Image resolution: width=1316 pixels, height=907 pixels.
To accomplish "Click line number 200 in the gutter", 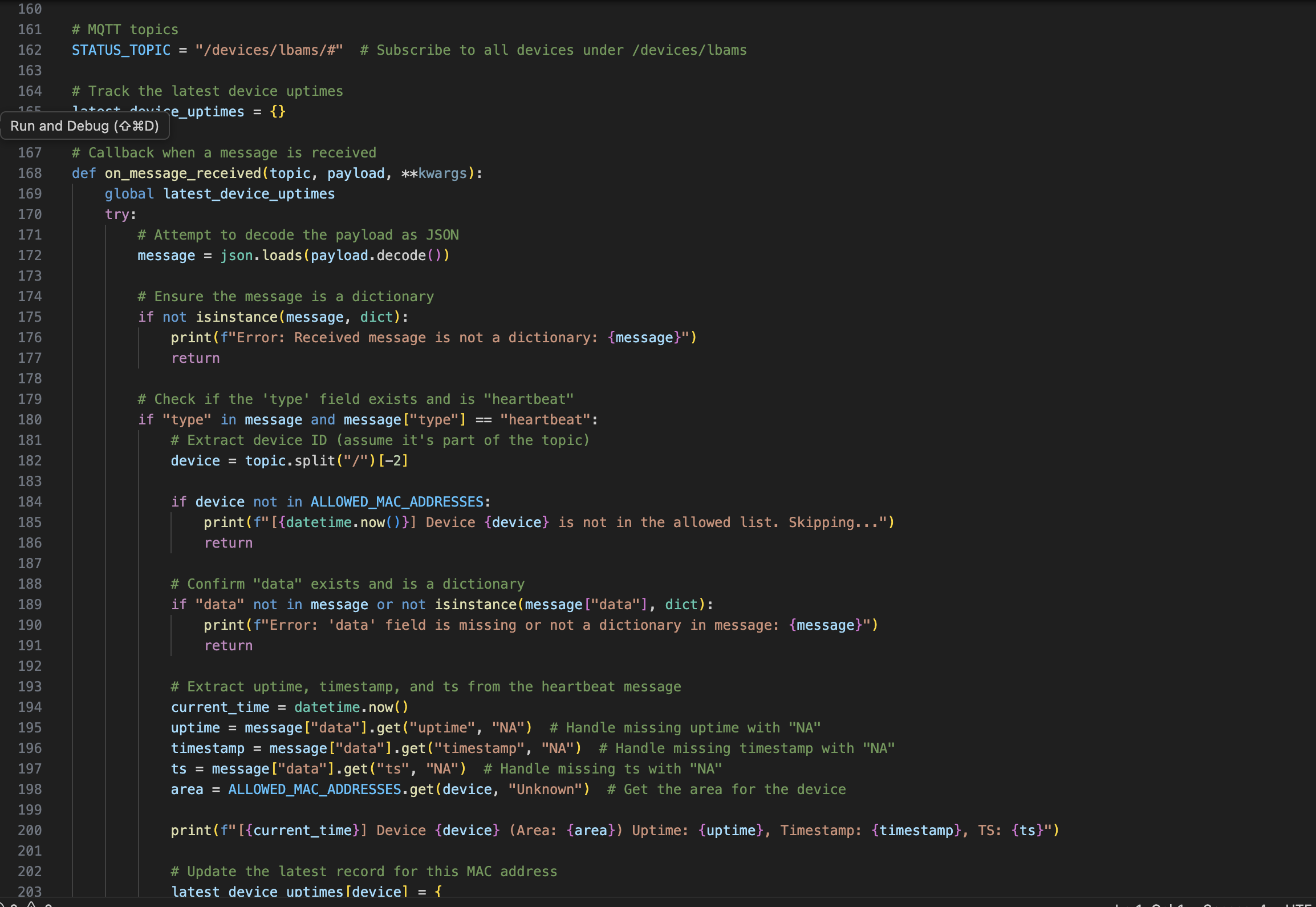I will (30, 831).
